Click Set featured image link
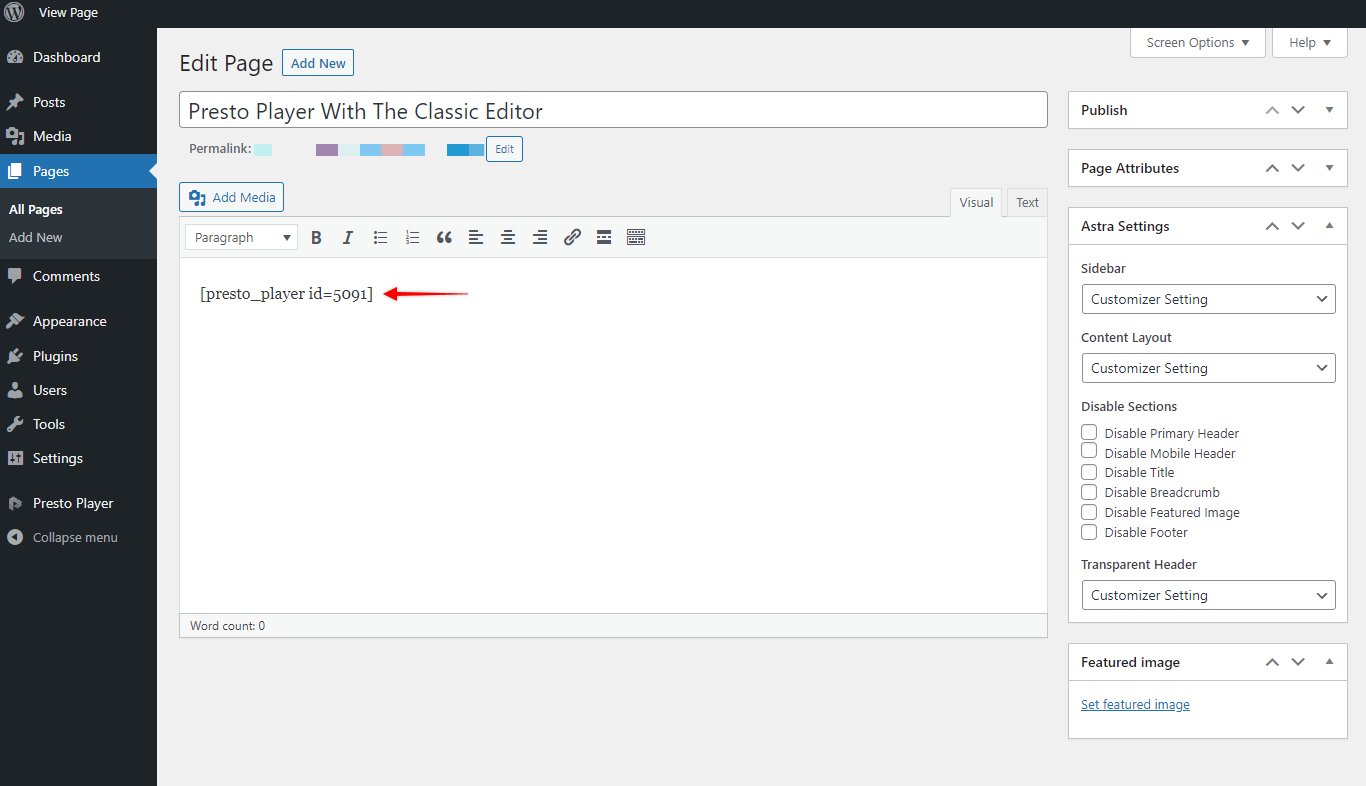This screenshot has height=786, width=1366. (1135, 704)
